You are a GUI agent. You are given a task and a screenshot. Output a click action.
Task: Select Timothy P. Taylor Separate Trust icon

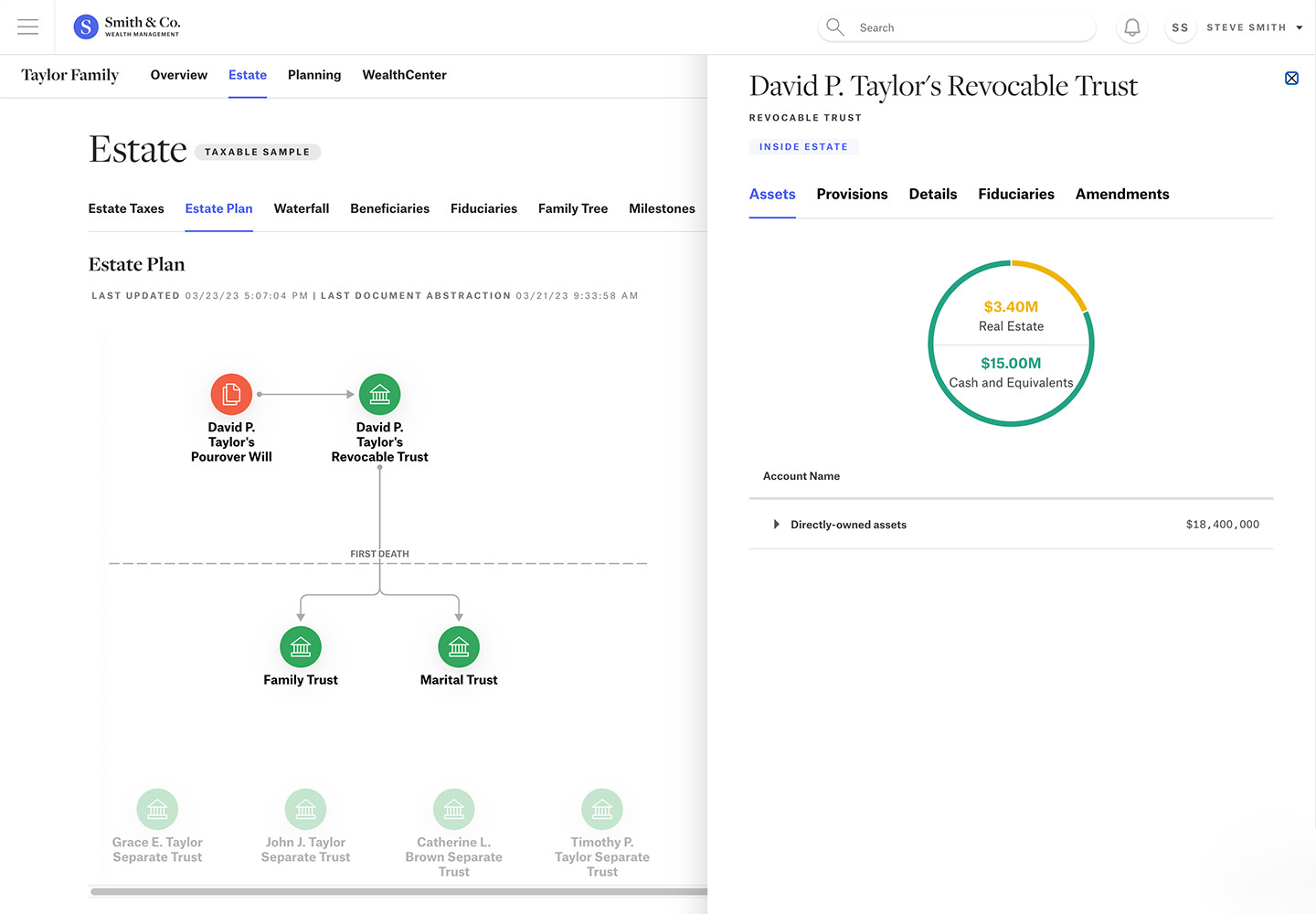click(x=602, y=809)
